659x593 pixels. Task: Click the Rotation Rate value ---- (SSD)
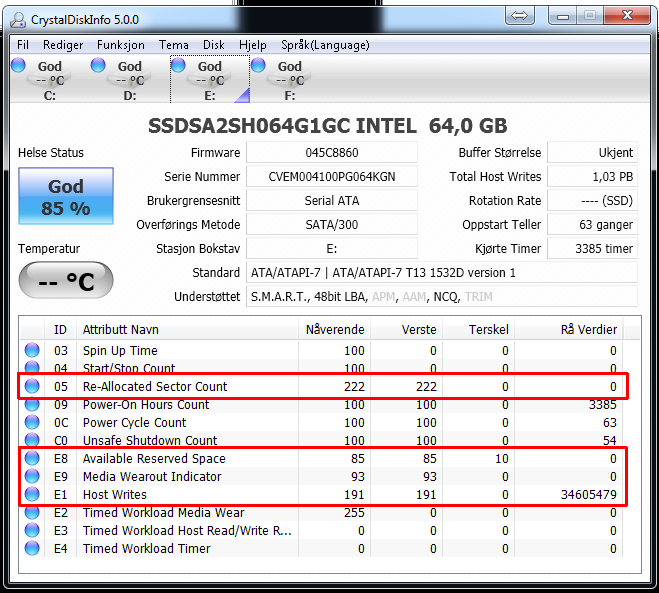pyautogui.click(x=592, y=200)
